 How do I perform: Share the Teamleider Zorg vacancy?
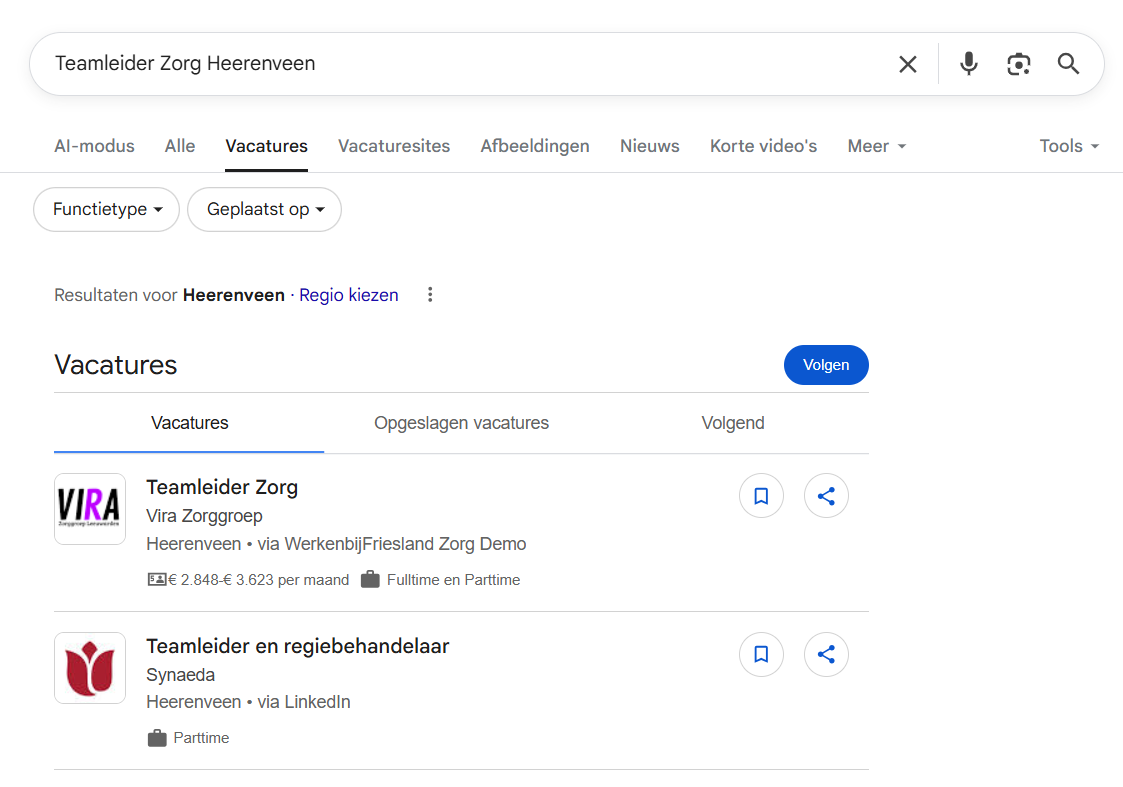826,496
